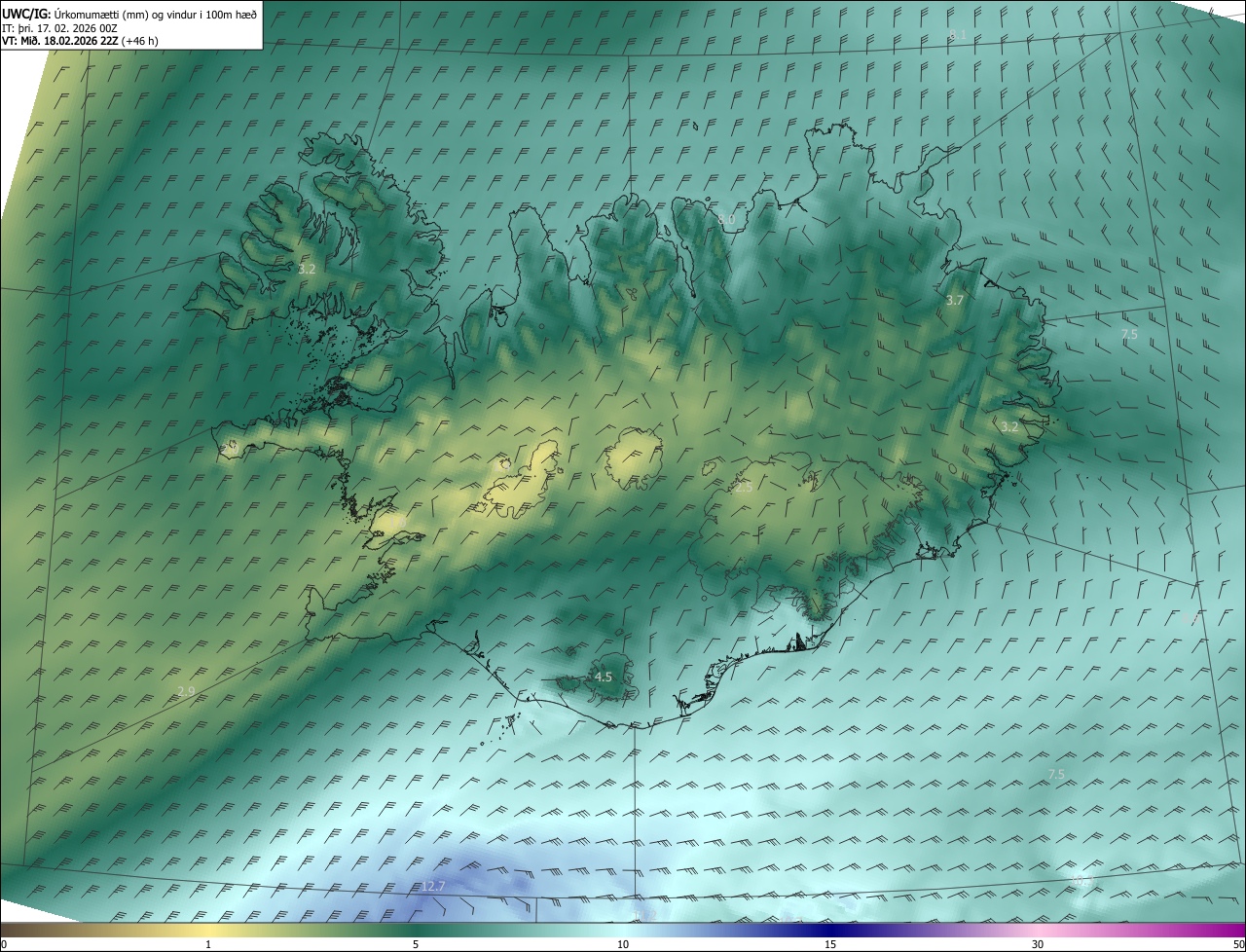Pick the yellow color above the 1 tick
The height and width of the screenshot is (952, 1246).
tap(208, 931)
